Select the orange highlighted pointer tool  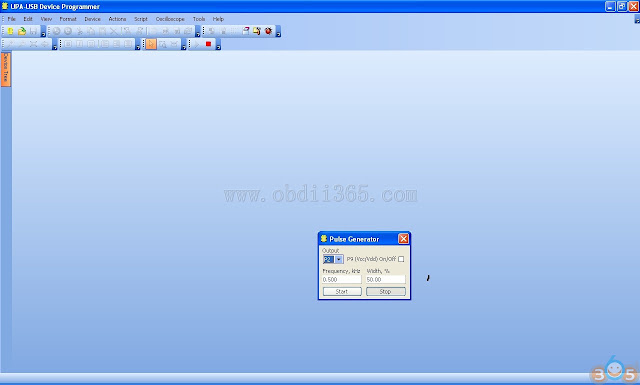tap(151, 44)
